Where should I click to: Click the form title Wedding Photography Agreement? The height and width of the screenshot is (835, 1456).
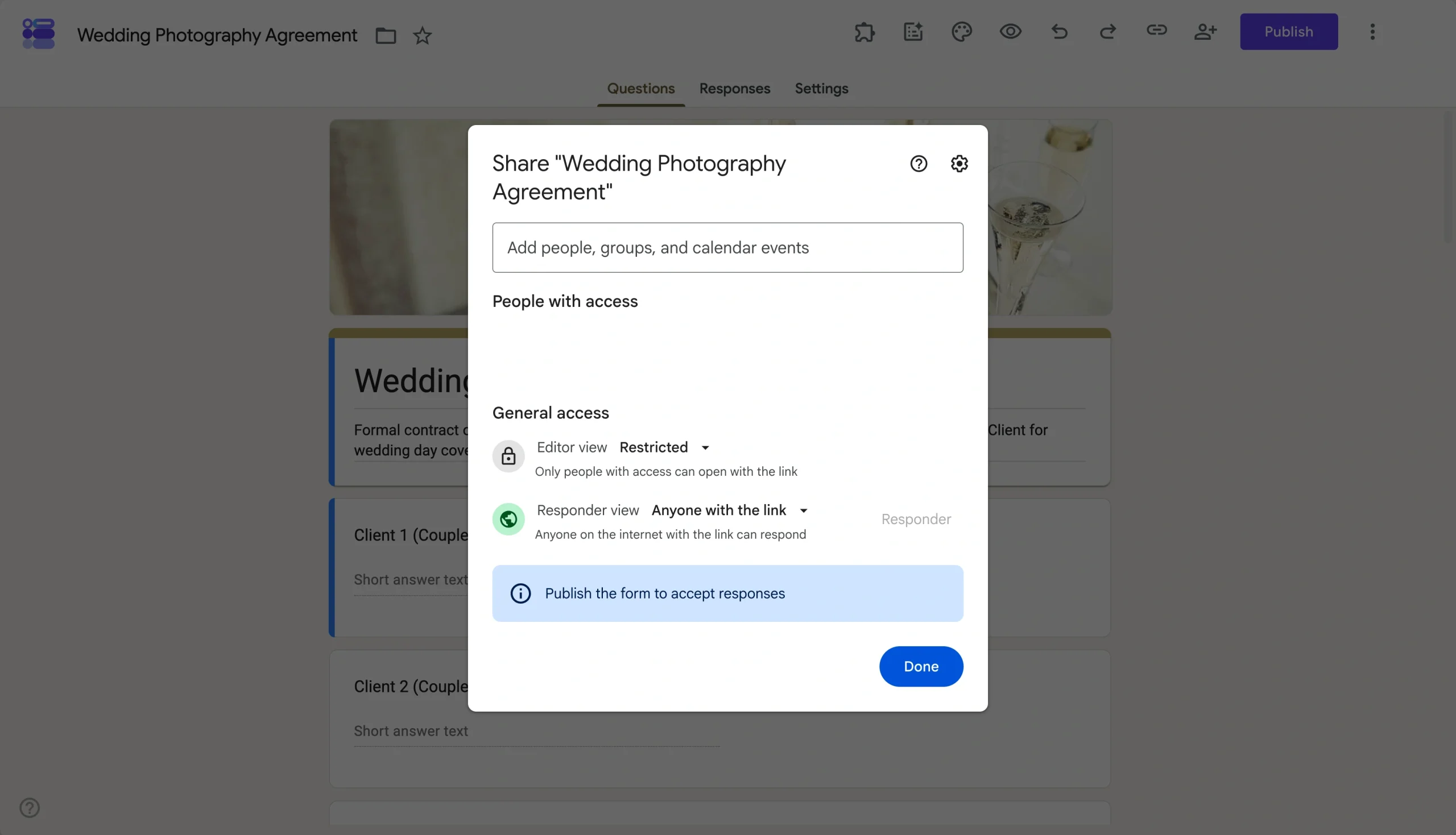217,36
